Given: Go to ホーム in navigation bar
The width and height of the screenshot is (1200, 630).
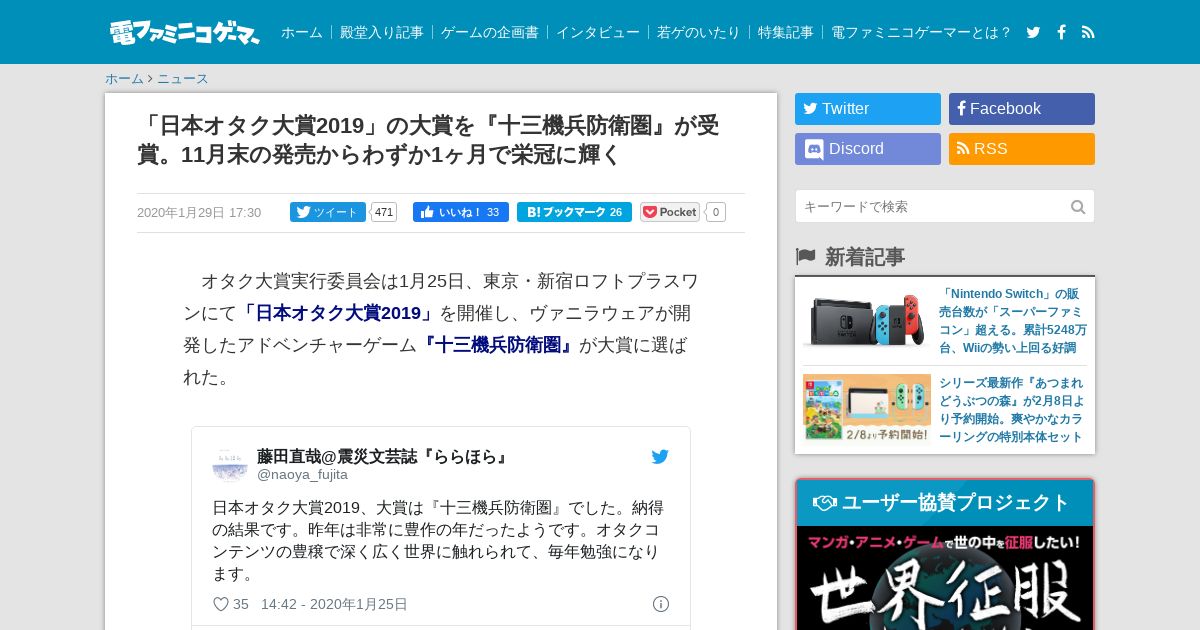Looking at the screenshot, I should pyautogui.click(x=301, y=32).
